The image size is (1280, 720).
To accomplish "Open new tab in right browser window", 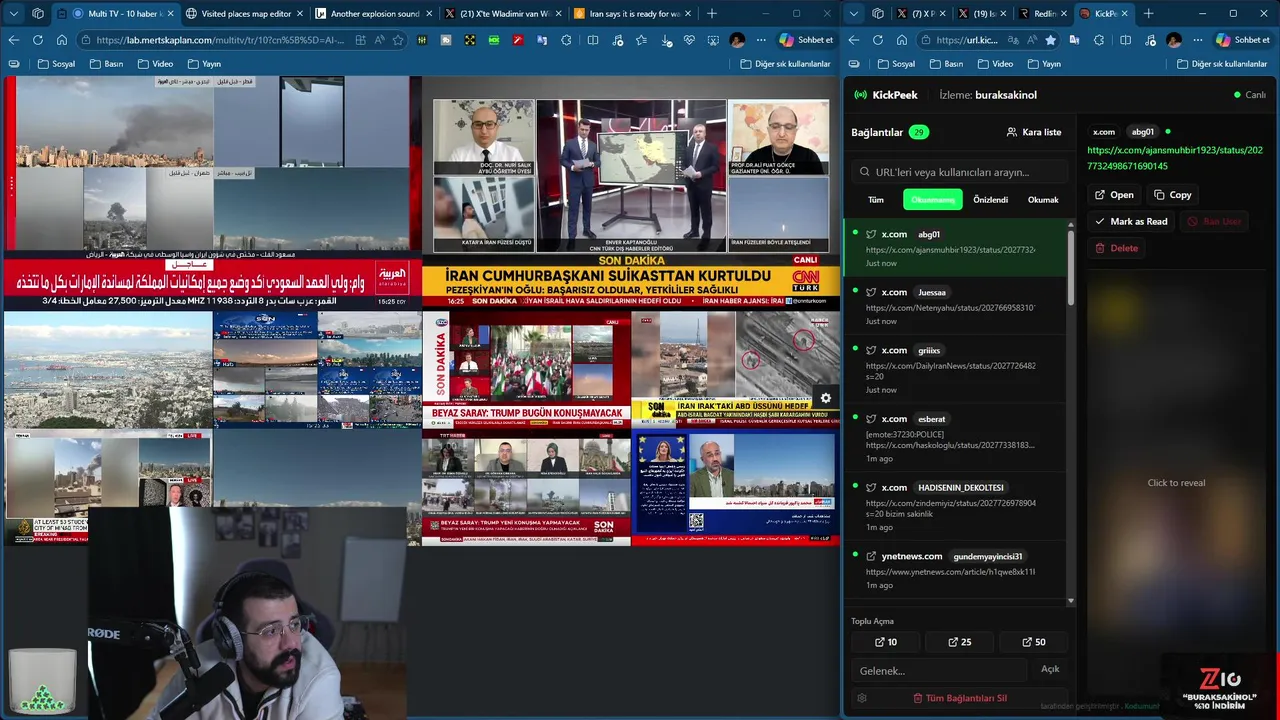I will (1148, 14).
